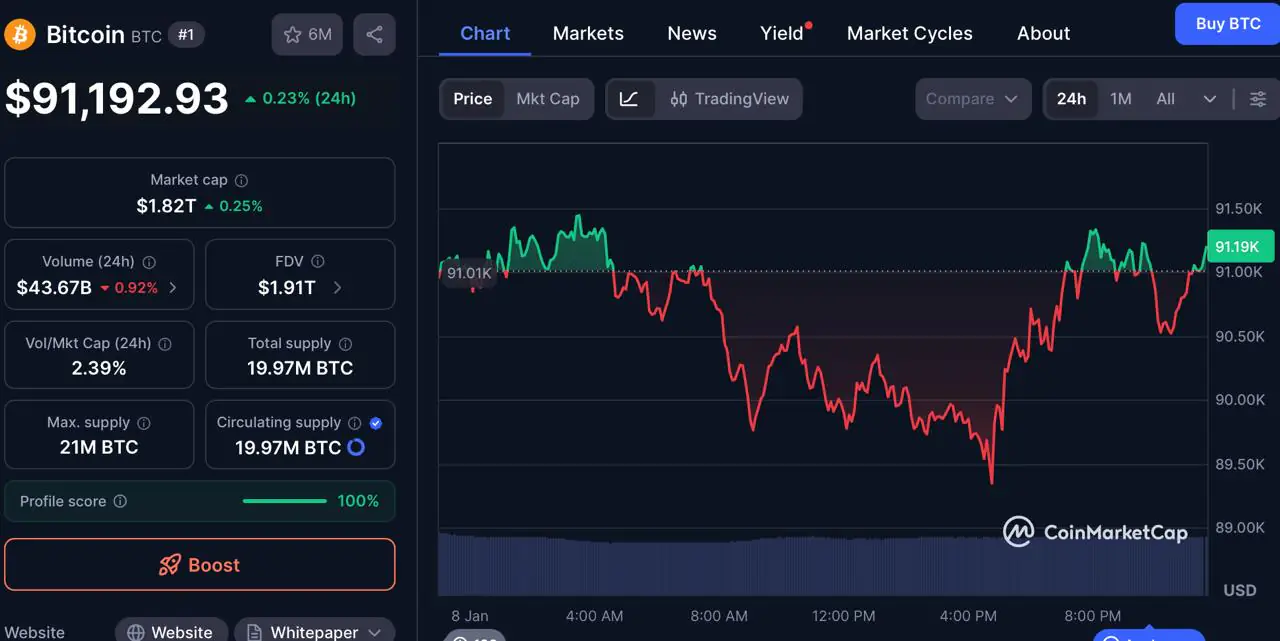Open chart settings sliders icon
This screenshot has width=1280, height=641.
click(x=1258, y=99)
